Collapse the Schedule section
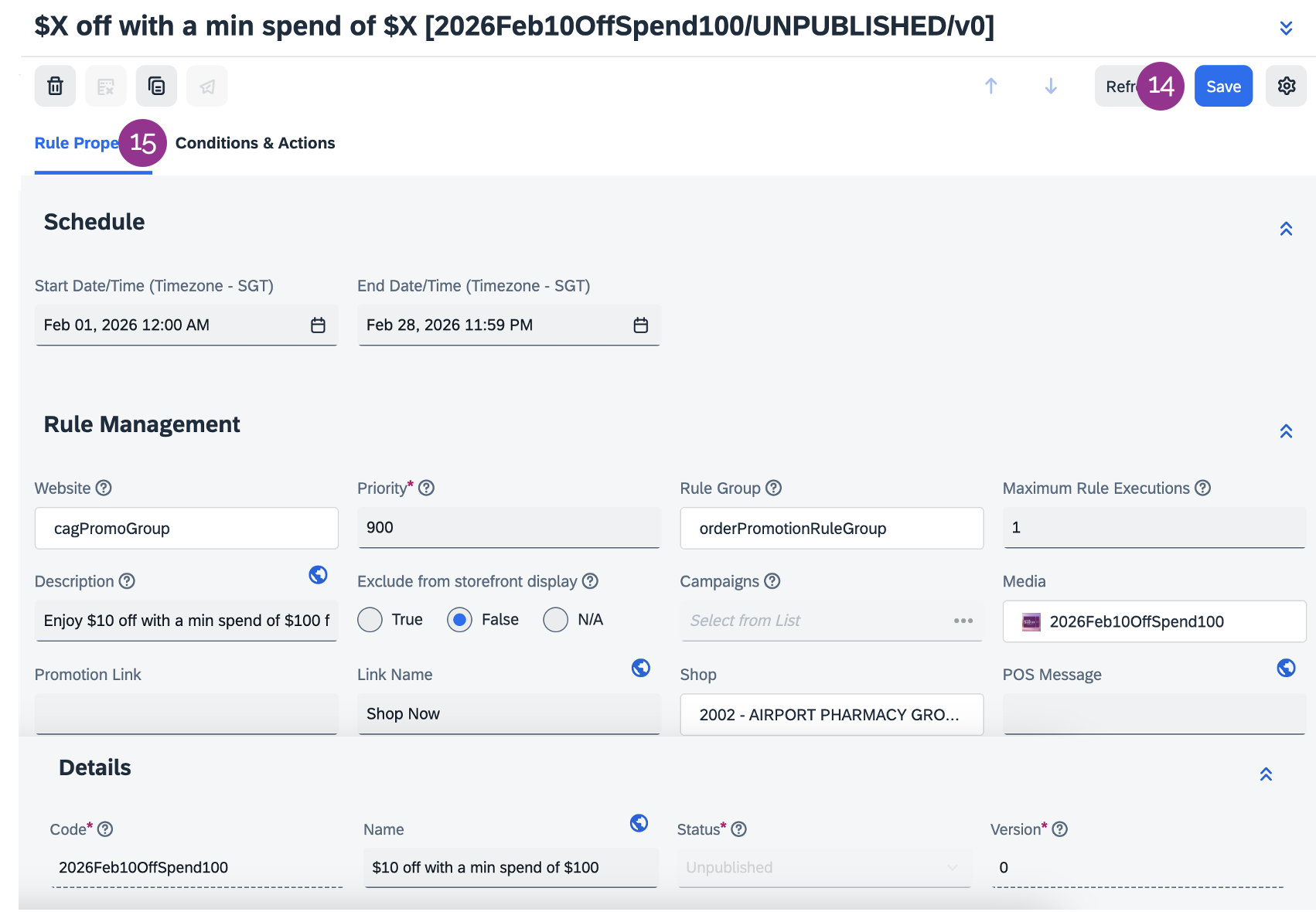Viewport: 1316px width, 912px height. click(x=1286, y=229)
